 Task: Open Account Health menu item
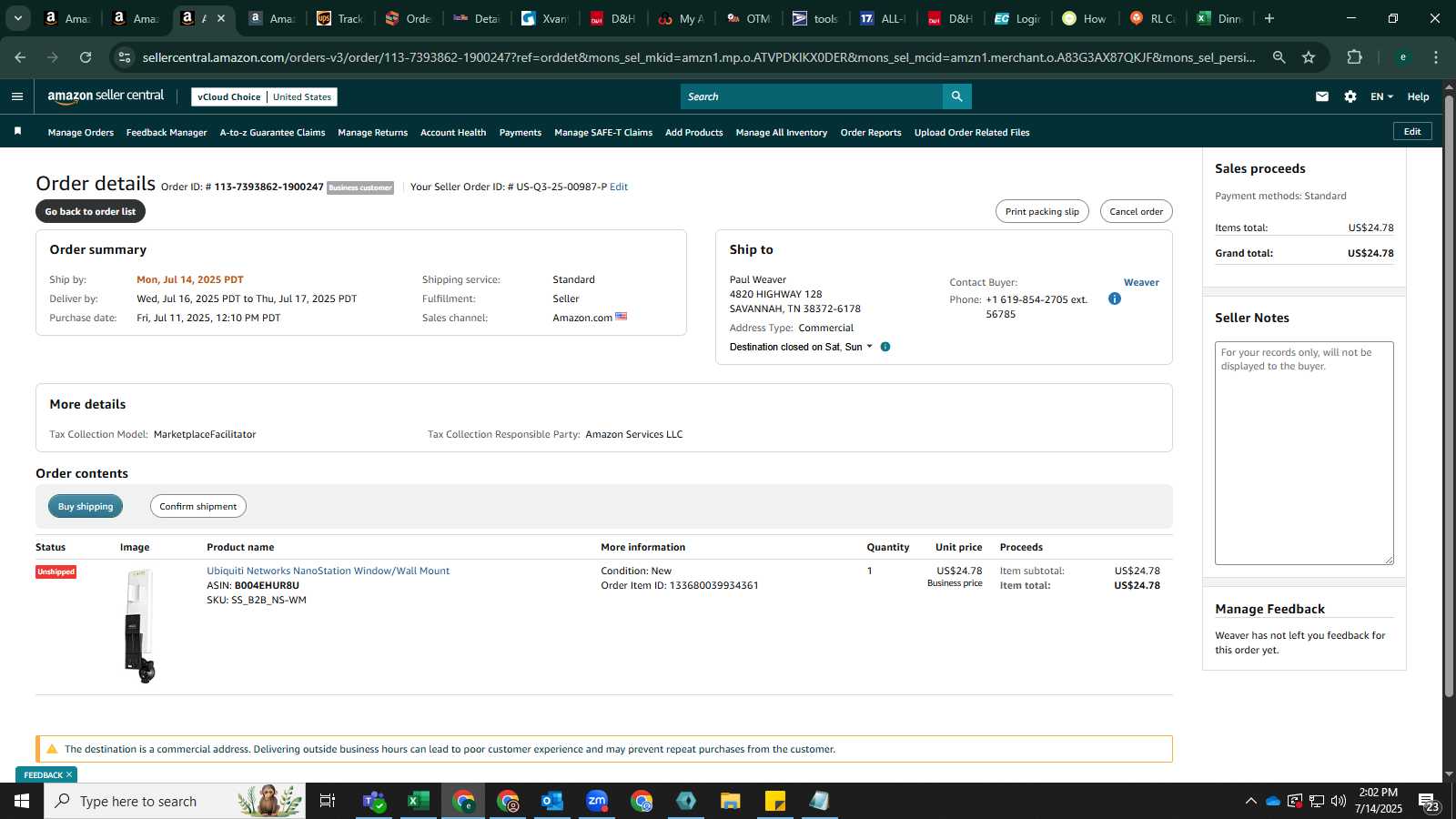pyautogui.click(x=453, y=133)
